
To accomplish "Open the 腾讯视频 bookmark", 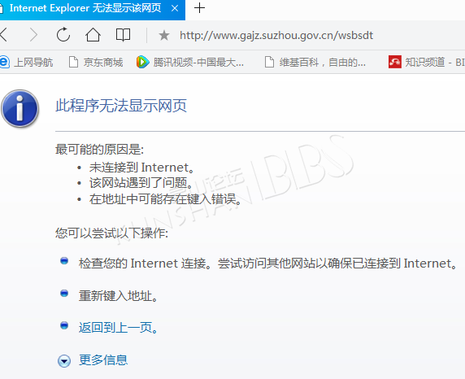I will [x=190, y=62].
